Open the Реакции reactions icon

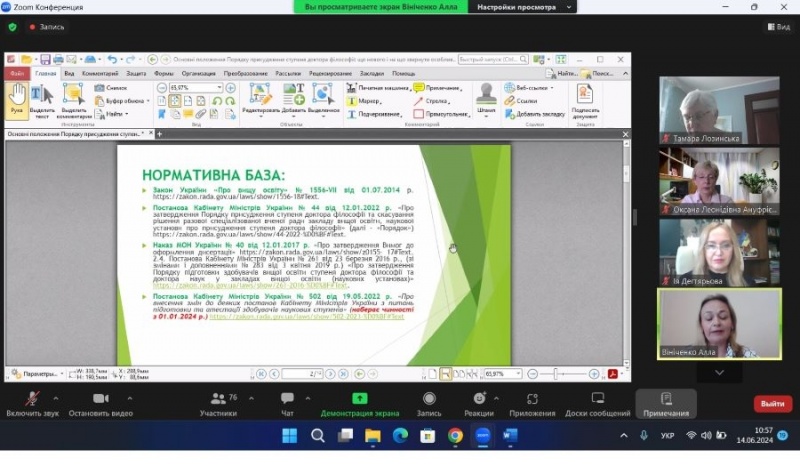pyautogui.click(x=477, y=400)
